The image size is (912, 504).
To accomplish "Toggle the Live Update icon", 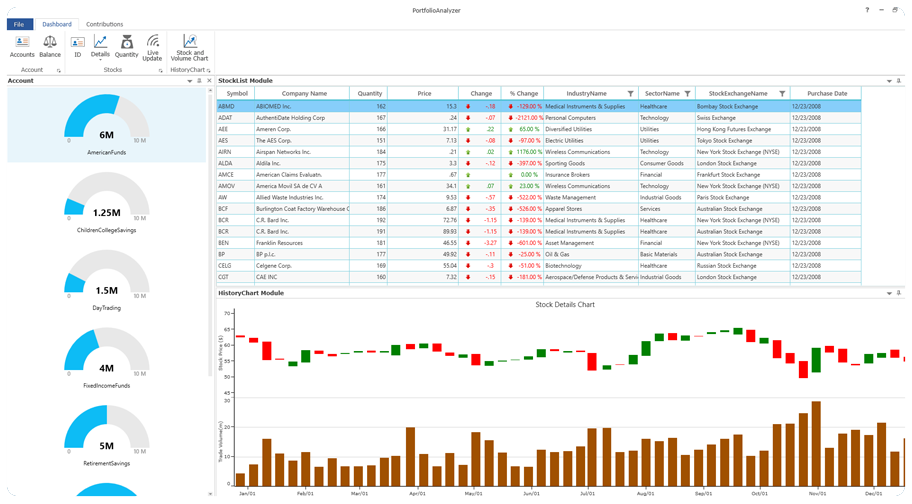I will tap(153, 44).
